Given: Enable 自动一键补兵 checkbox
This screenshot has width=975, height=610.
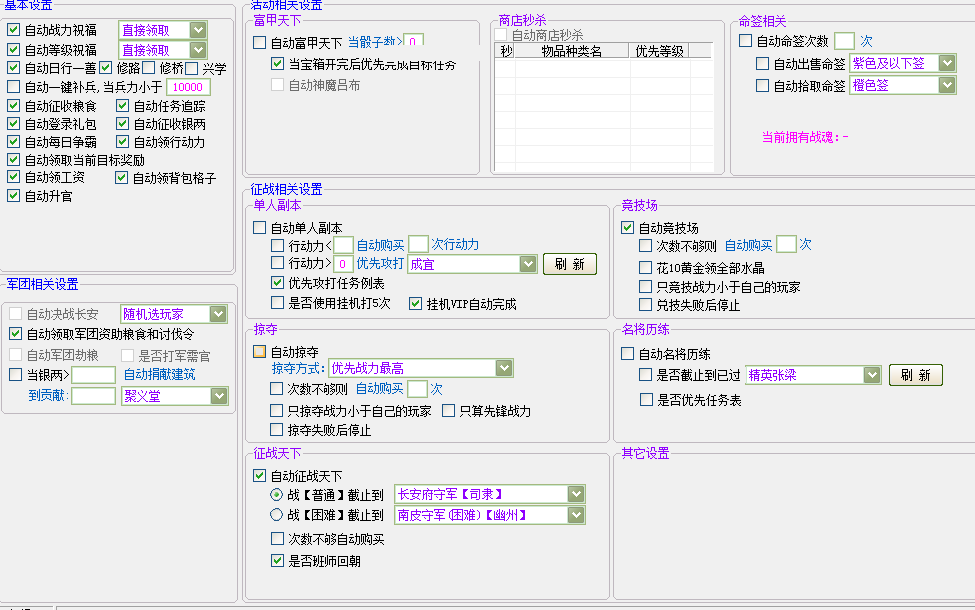Looking at the screenshot, I should click(x=14, y=86).
